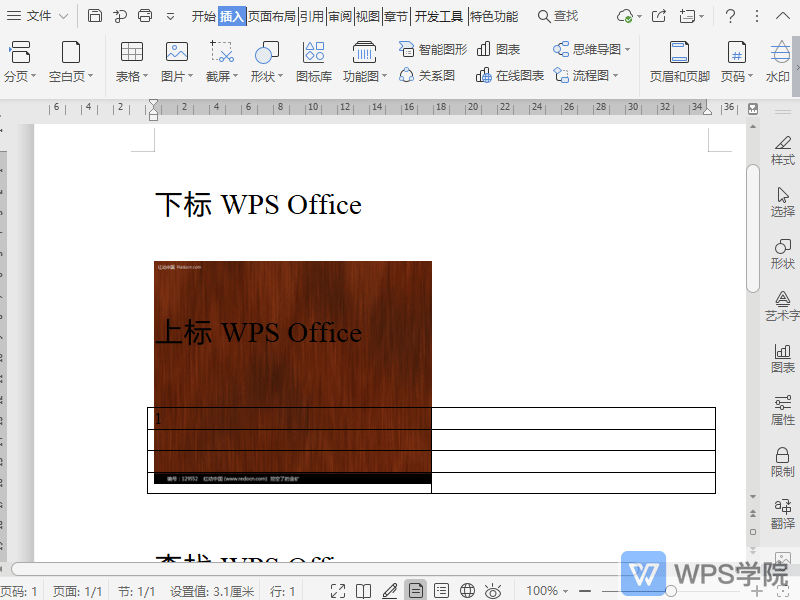
Task: Insert a 图表 chart from the ribbon
Action: (498, 49)
